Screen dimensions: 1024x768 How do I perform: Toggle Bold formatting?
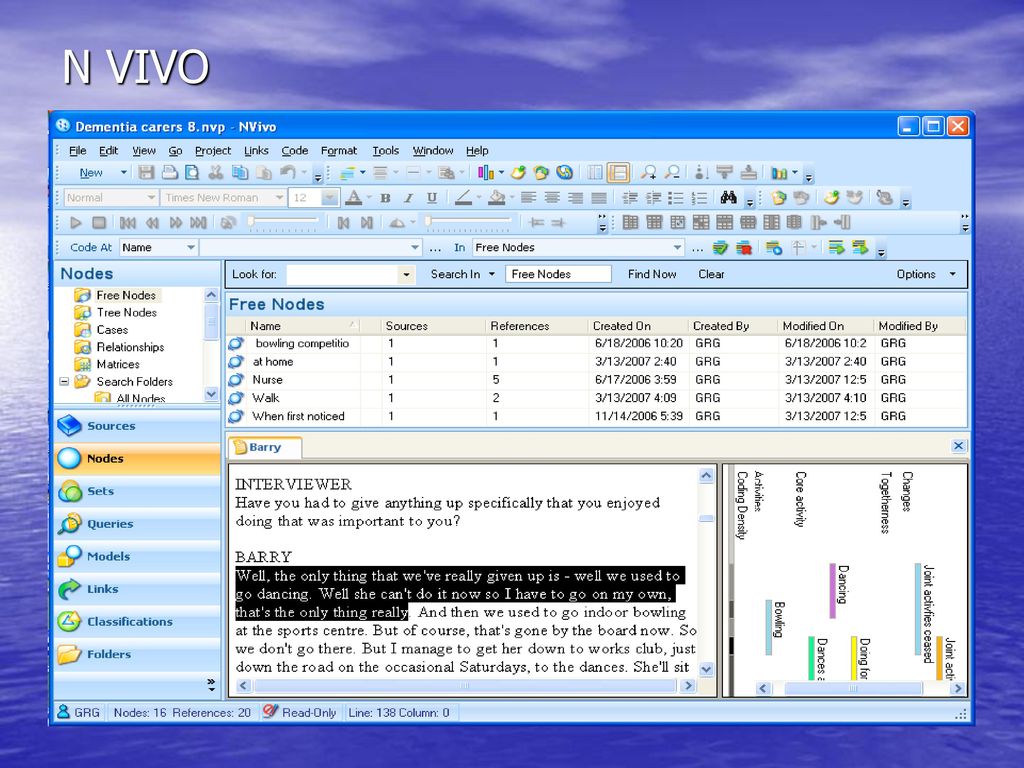click(x=385, y=198)
